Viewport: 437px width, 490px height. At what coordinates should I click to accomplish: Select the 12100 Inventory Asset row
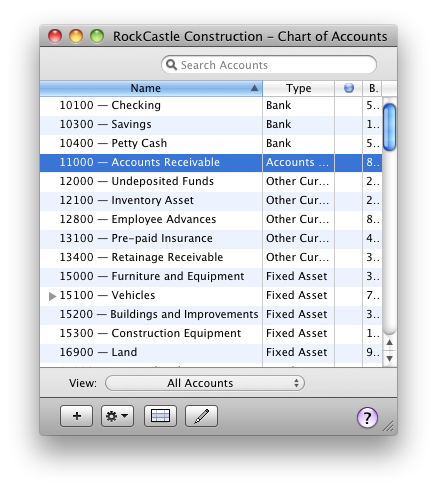pos(211,200)
